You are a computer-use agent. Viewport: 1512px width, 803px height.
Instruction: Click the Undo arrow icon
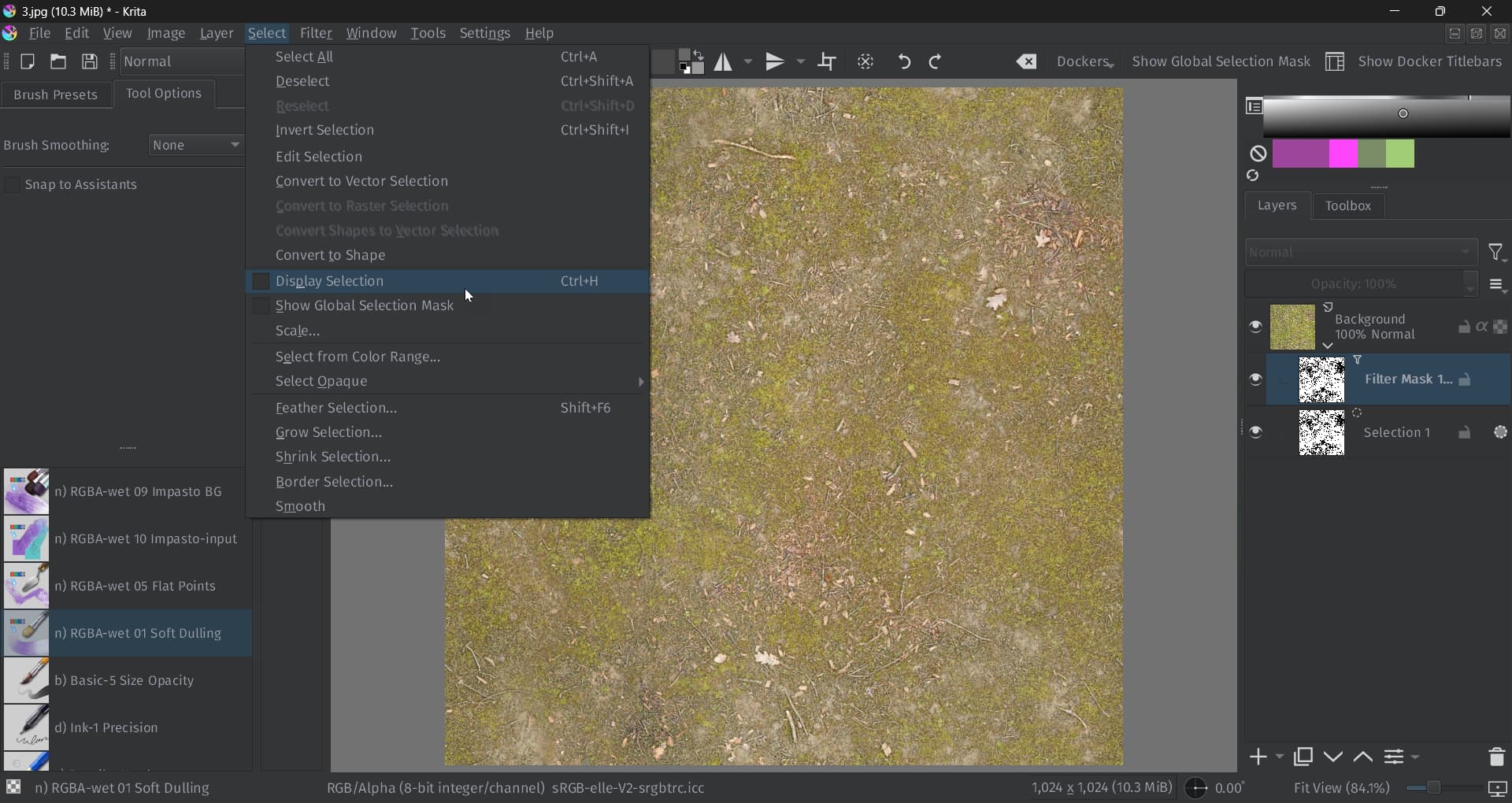[904, 61]
